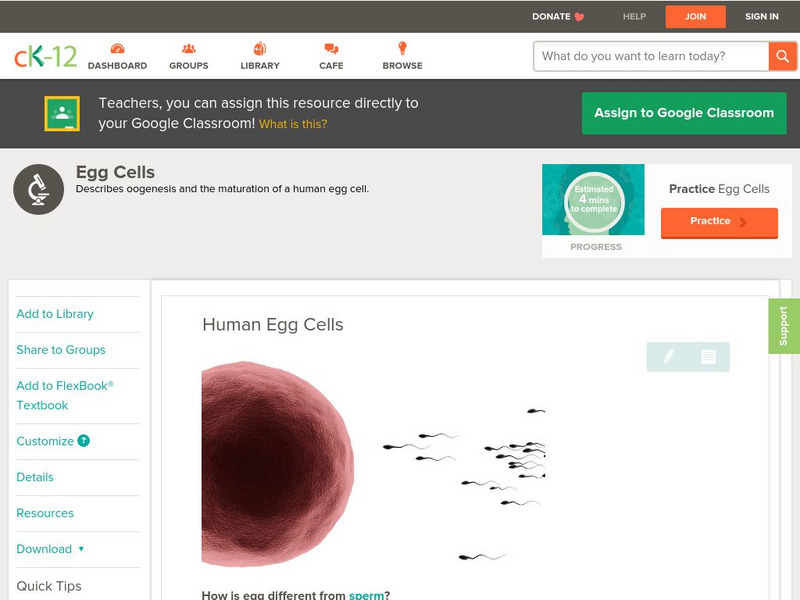Viewport: 800px width, 600px height.
Task: Click the search input field
Action: pos(651,56)
